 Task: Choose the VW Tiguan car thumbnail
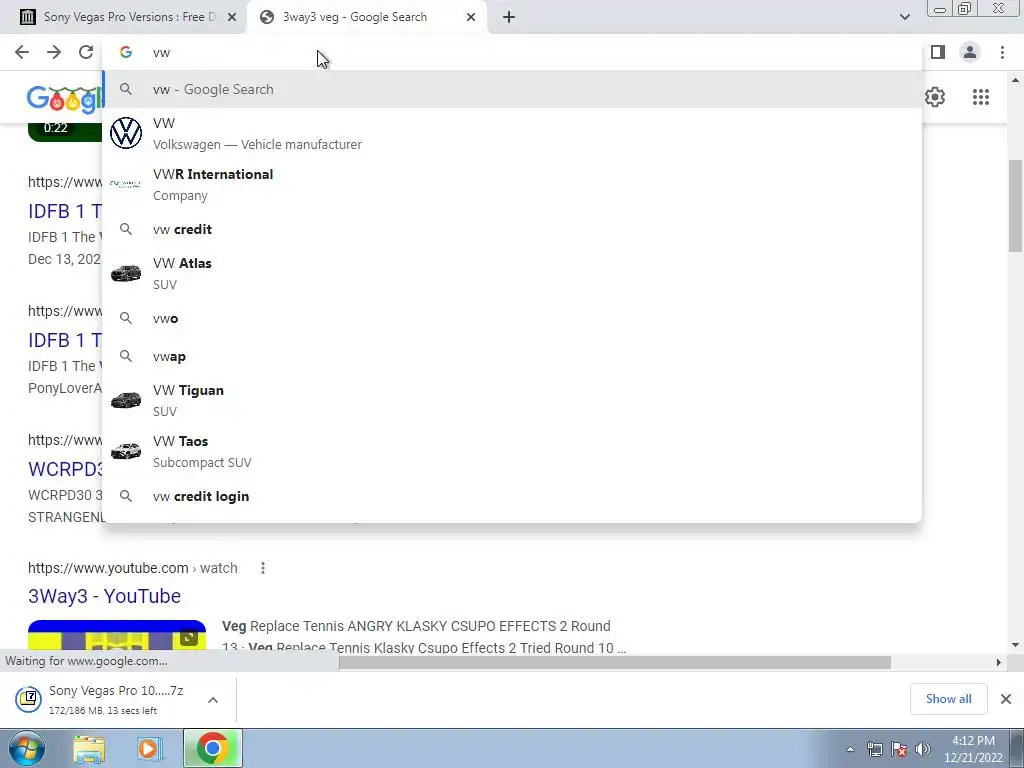(126, 400)
